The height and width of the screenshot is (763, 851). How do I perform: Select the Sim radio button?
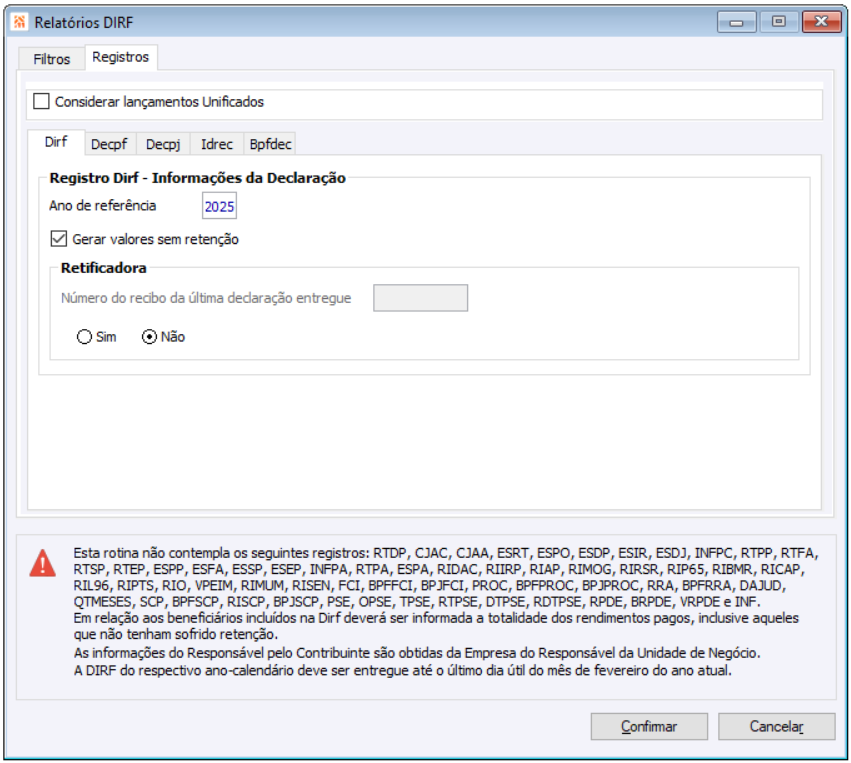tap(84, 337)
